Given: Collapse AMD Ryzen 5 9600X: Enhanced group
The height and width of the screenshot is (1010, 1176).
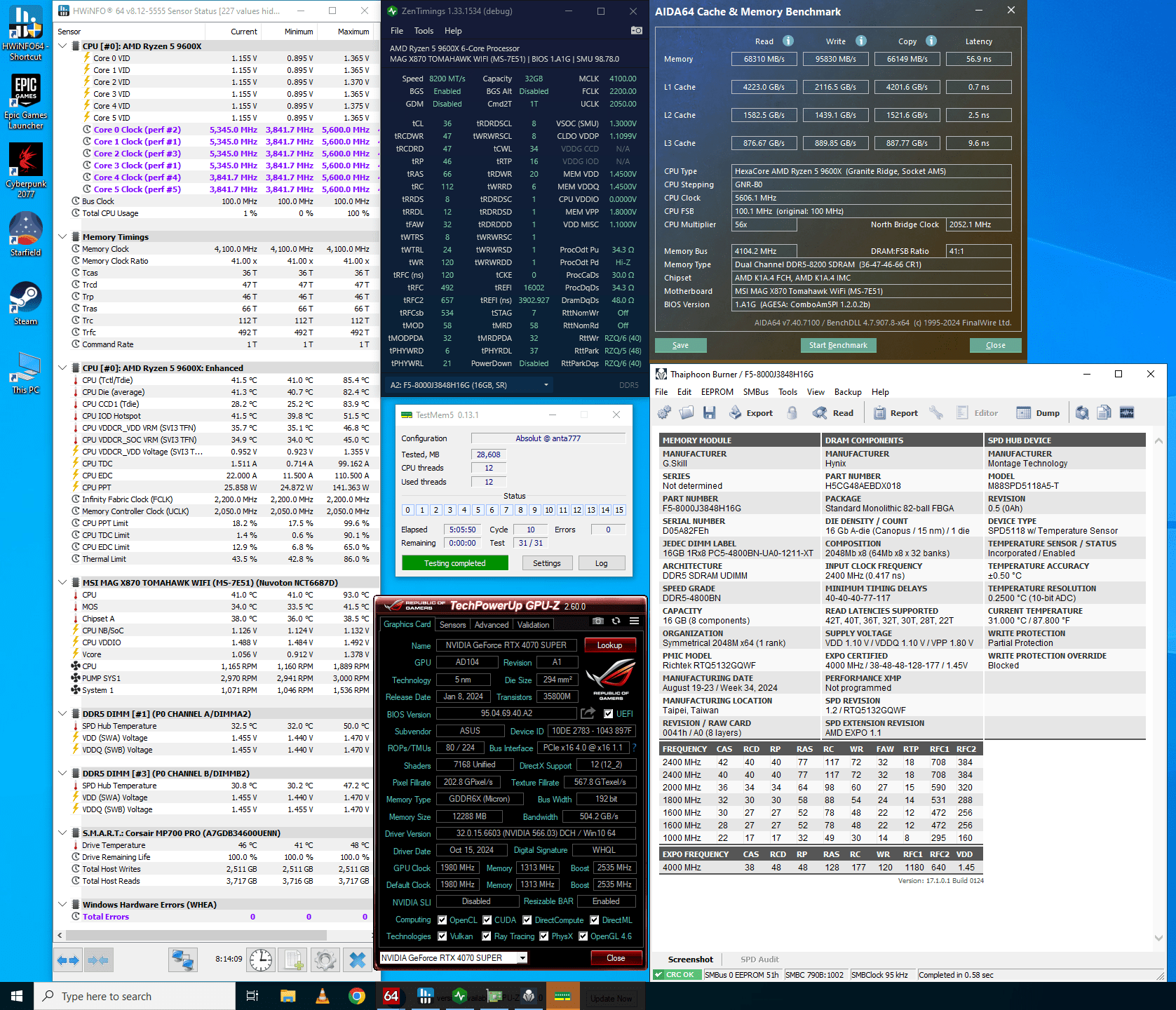Looking at the screenshot, I should coord(62,368).
